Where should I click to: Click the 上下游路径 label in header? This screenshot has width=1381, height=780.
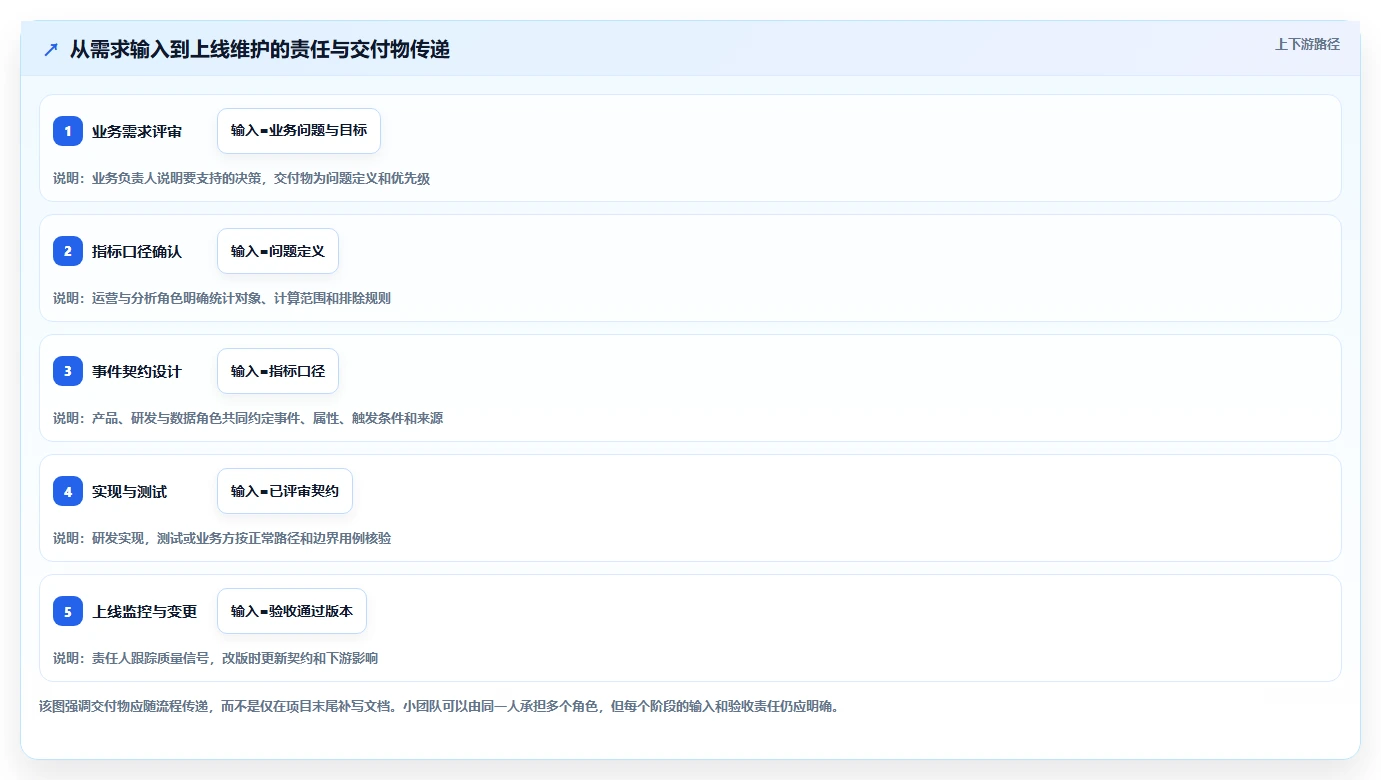click(x=1307, y=45)
